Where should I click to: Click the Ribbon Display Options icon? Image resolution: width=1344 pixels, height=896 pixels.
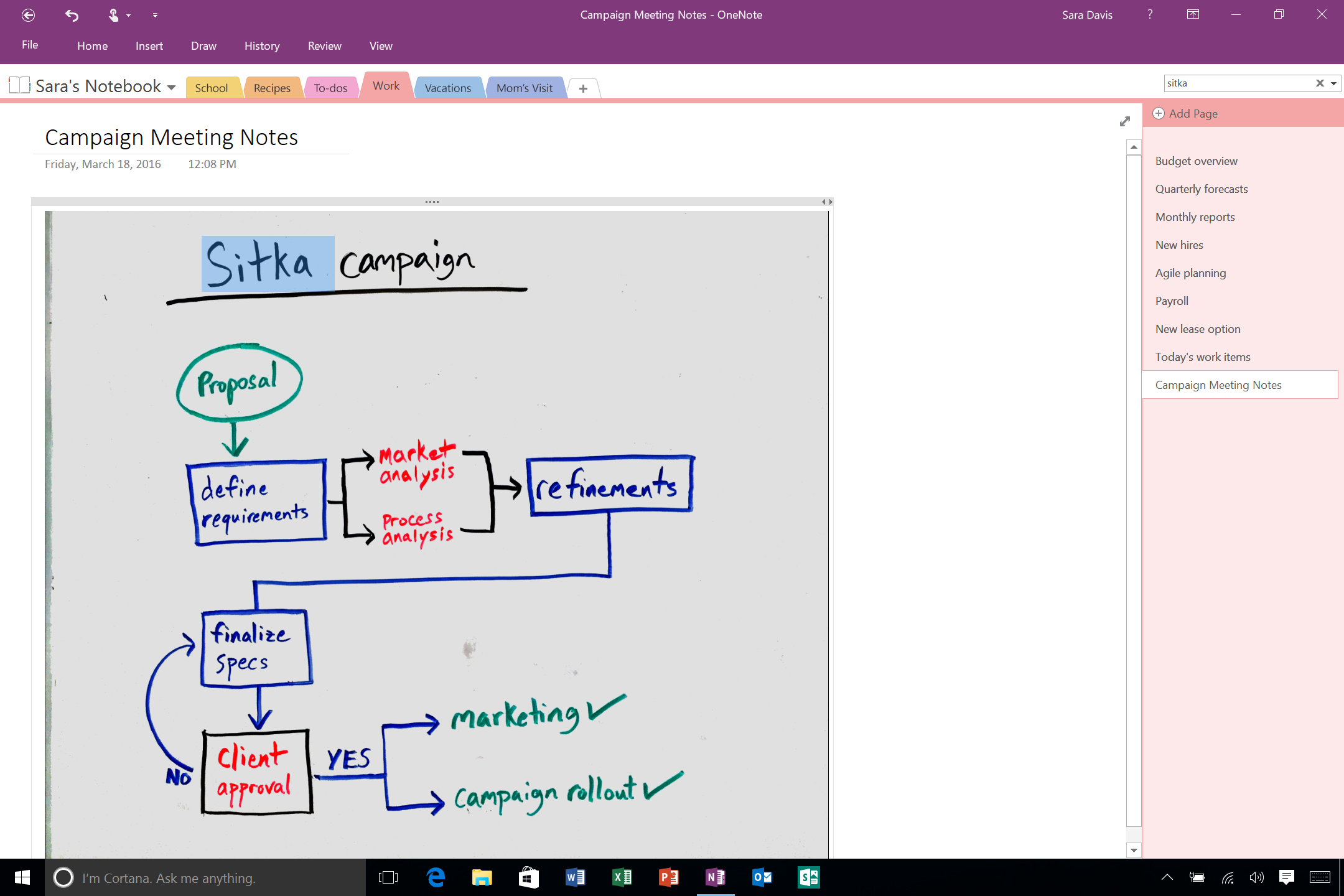[x=1193, y=14]
